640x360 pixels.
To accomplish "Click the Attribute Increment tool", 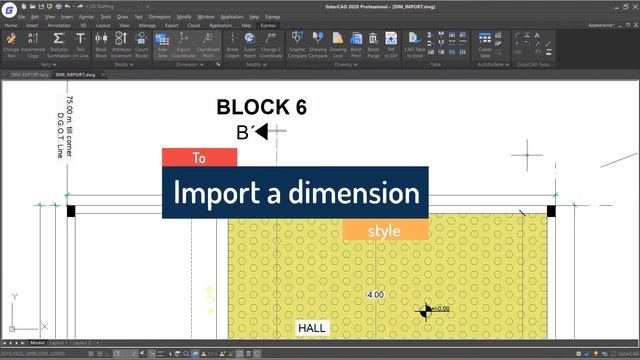I will tap(121, 45).
